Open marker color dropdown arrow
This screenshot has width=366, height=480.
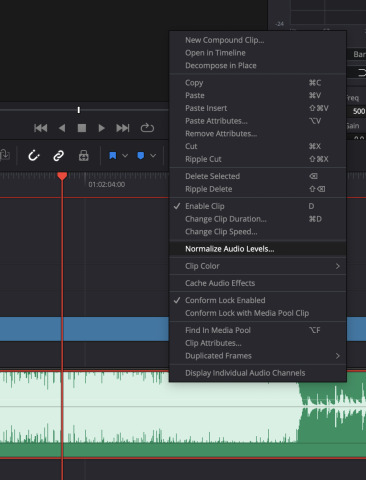tap(153, 156)
